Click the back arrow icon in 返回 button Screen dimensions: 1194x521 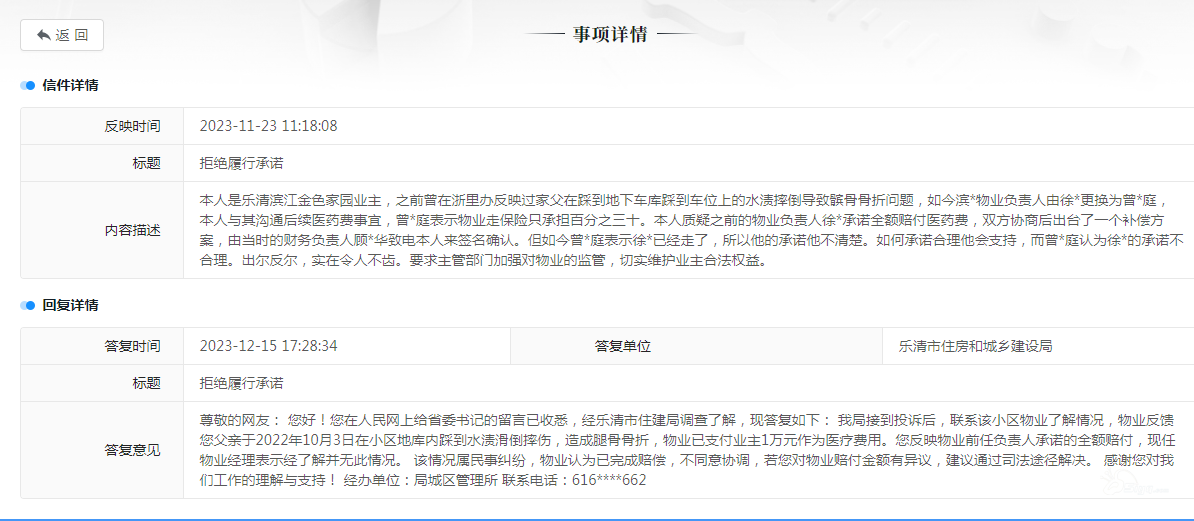tap(43, 35)
